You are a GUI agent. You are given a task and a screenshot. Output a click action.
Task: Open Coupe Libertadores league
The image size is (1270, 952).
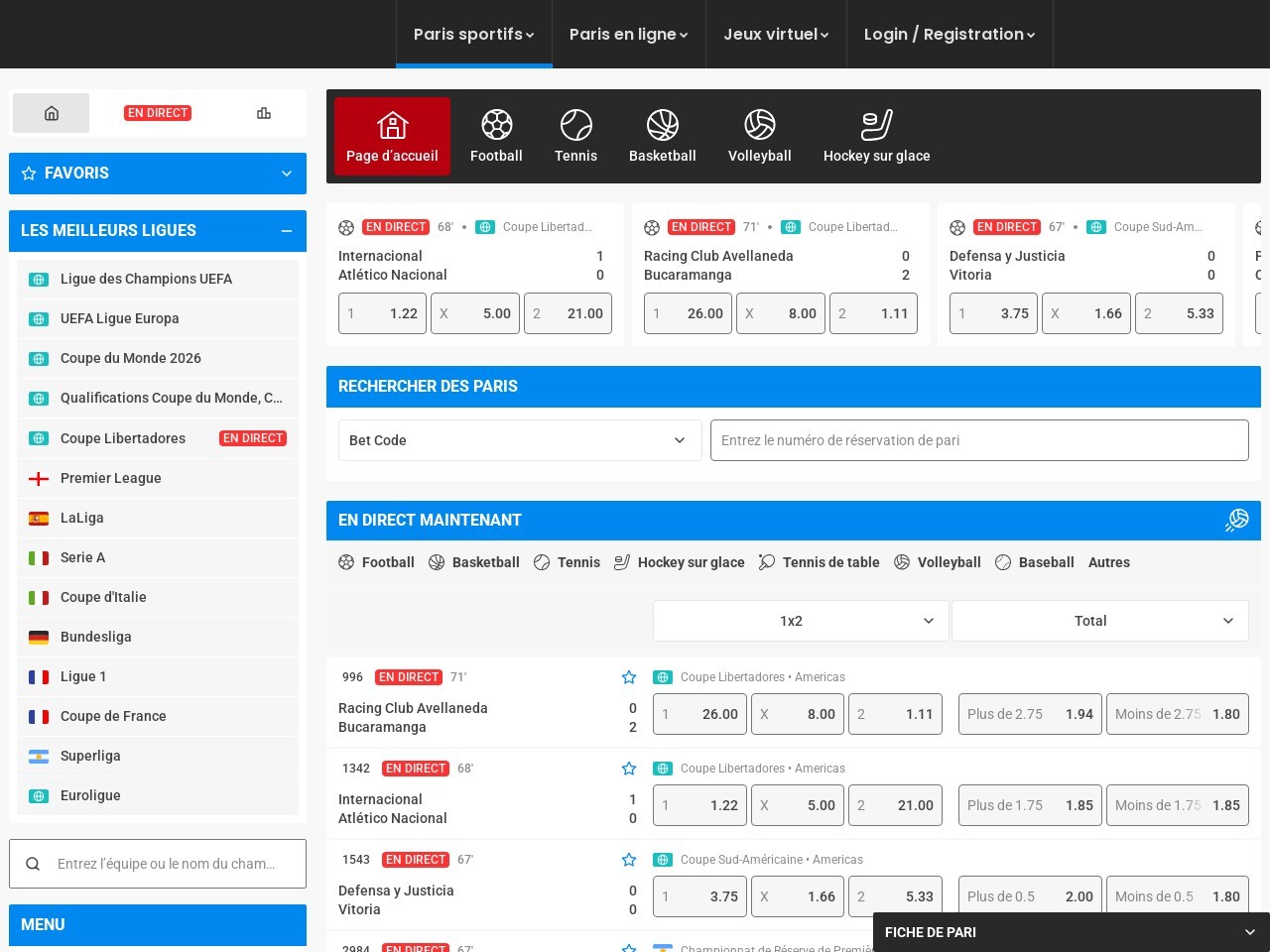158,438
